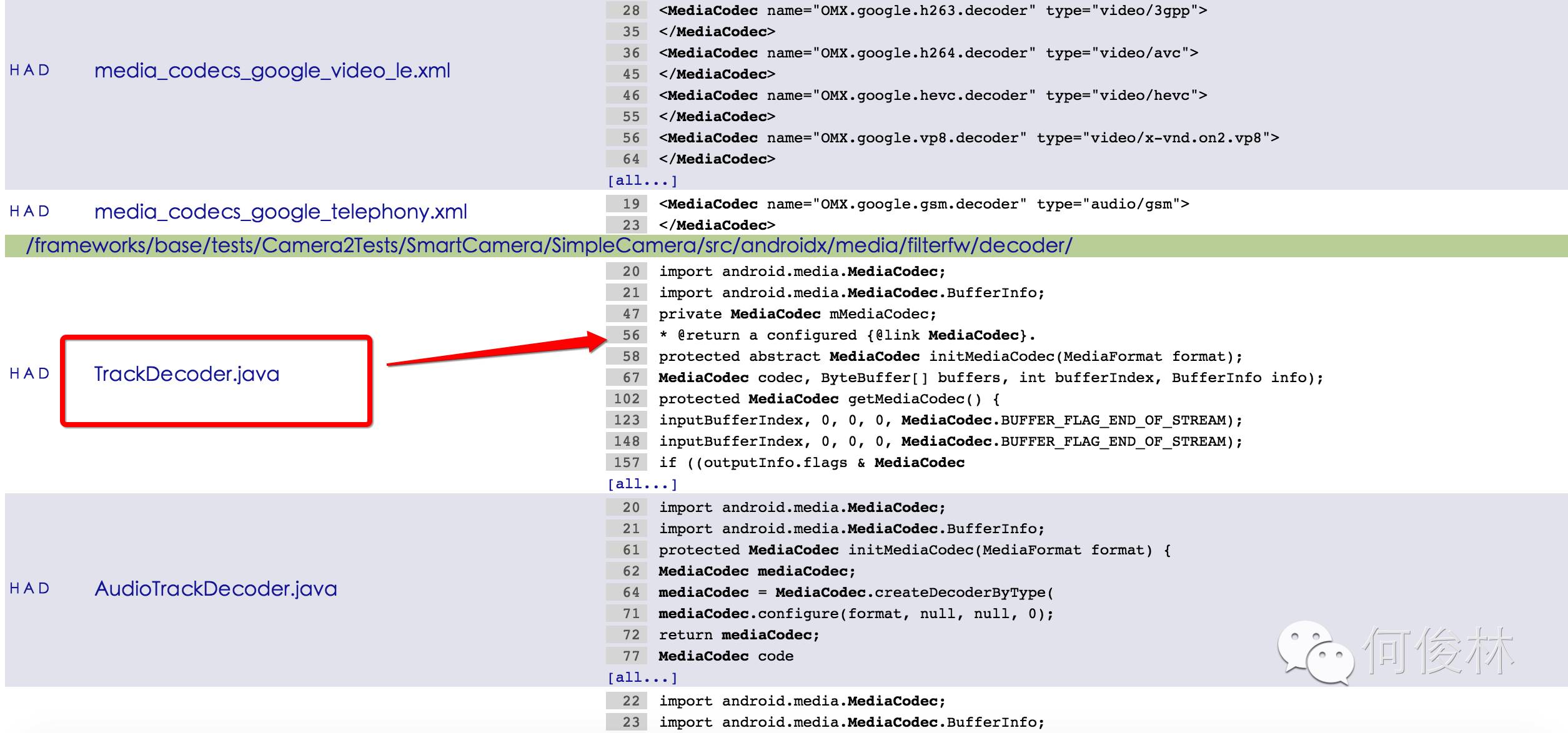Open media_codecs_google_telephony.xml file link
1568x733 pixels.
pyautogui.click(x=280, y=212)
